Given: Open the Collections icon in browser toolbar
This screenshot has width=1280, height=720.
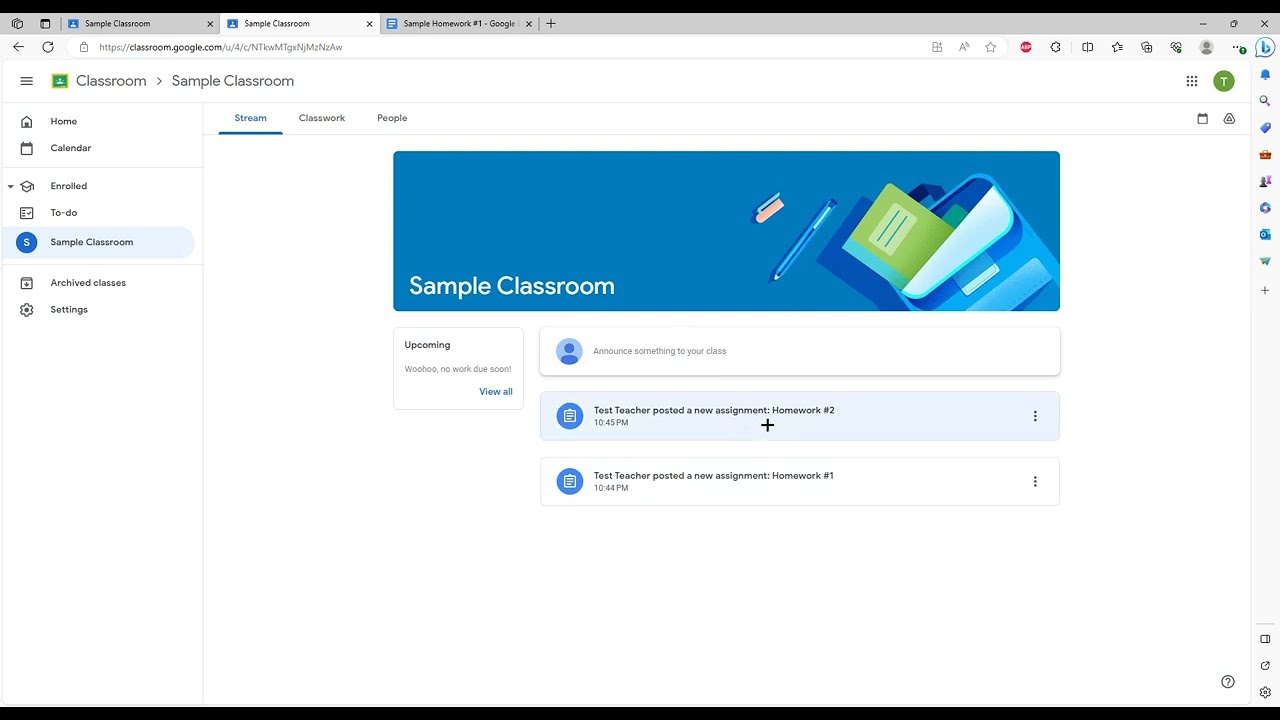Looking at the screenshot, I should [x=1147, y=47].
